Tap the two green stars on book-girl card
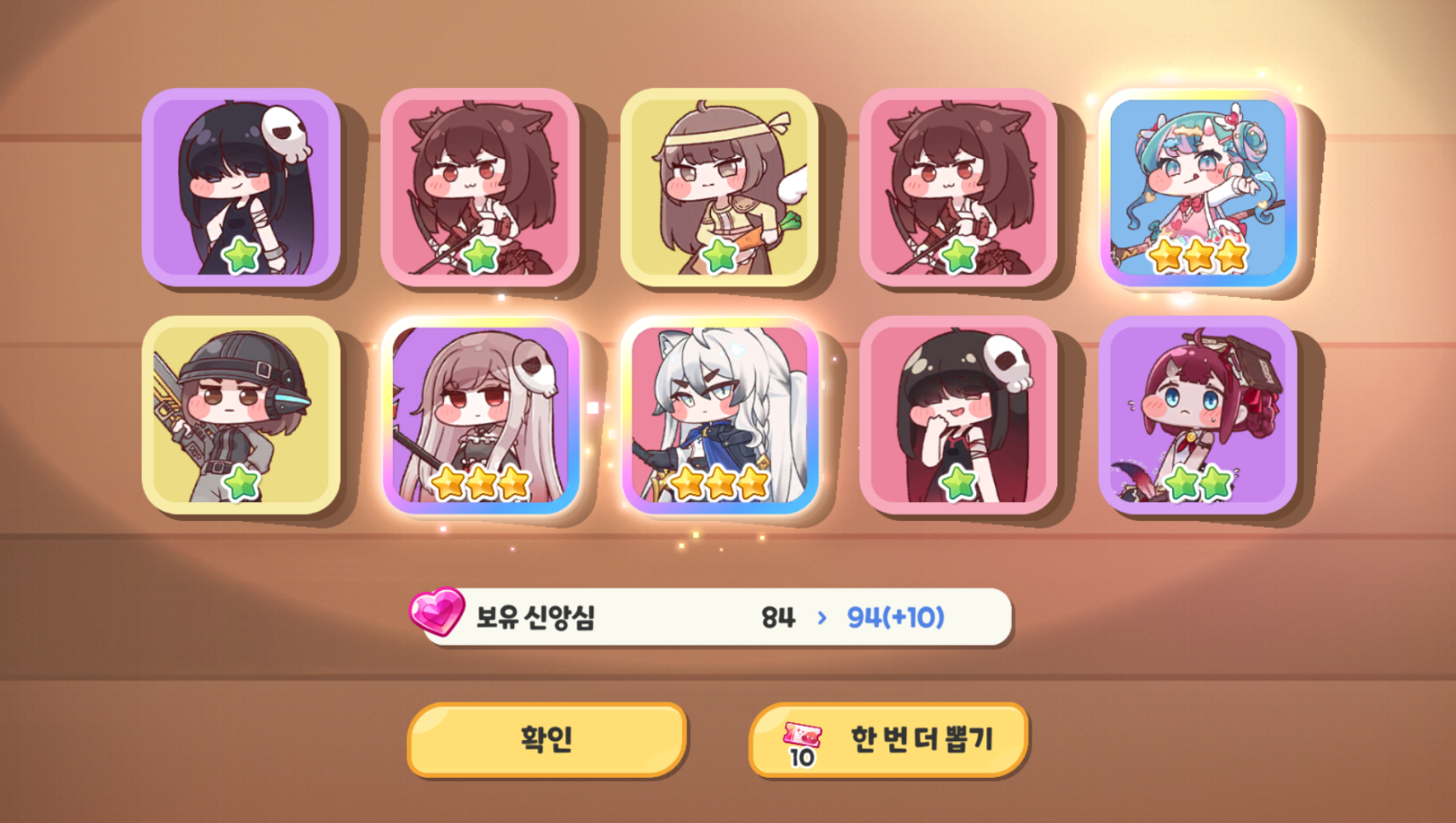 click(x=1199, y=484)
